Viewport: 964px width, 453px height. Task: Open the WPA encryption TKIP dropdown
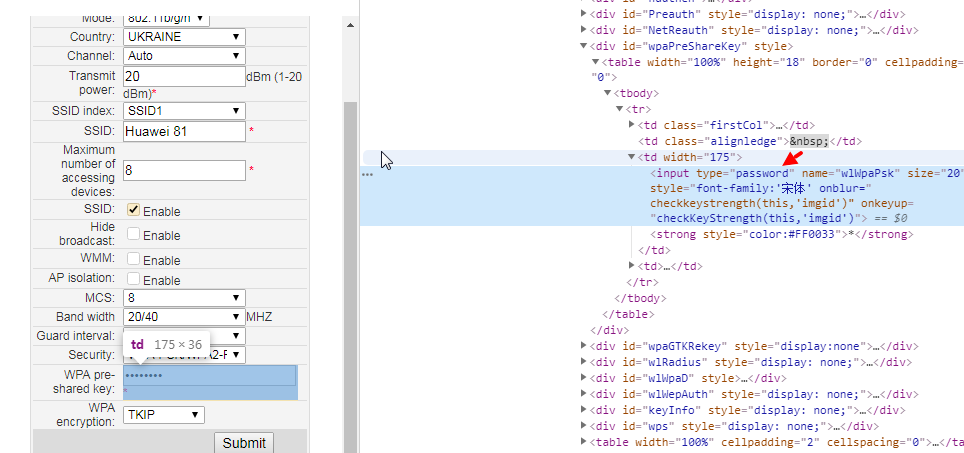(164, 414)
